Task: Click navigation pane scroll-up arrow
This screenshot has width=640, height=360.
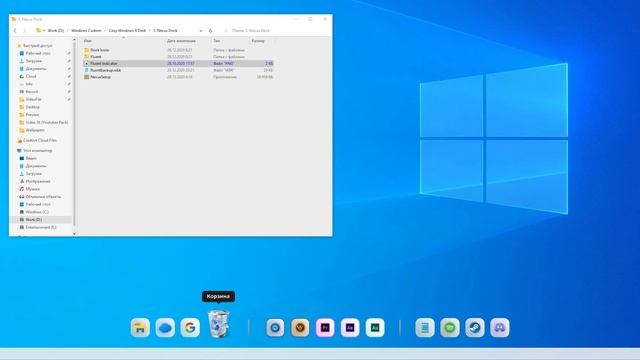Action: pos(74,40)
